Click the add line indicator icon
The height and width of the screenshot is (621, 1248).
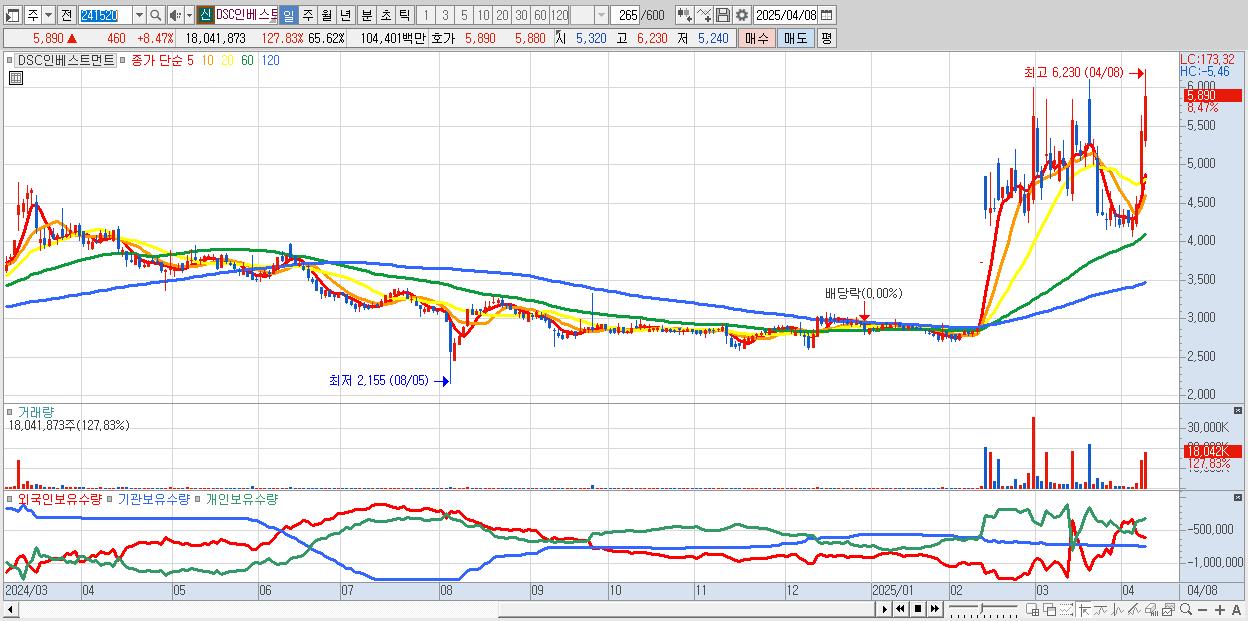[704, 15]
